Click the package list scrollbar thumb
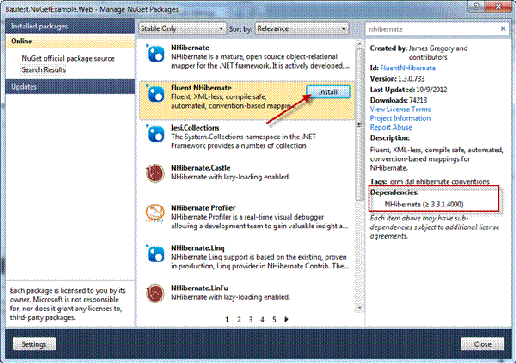This screenshot has height=363, width=516. (x=359, y=125)
